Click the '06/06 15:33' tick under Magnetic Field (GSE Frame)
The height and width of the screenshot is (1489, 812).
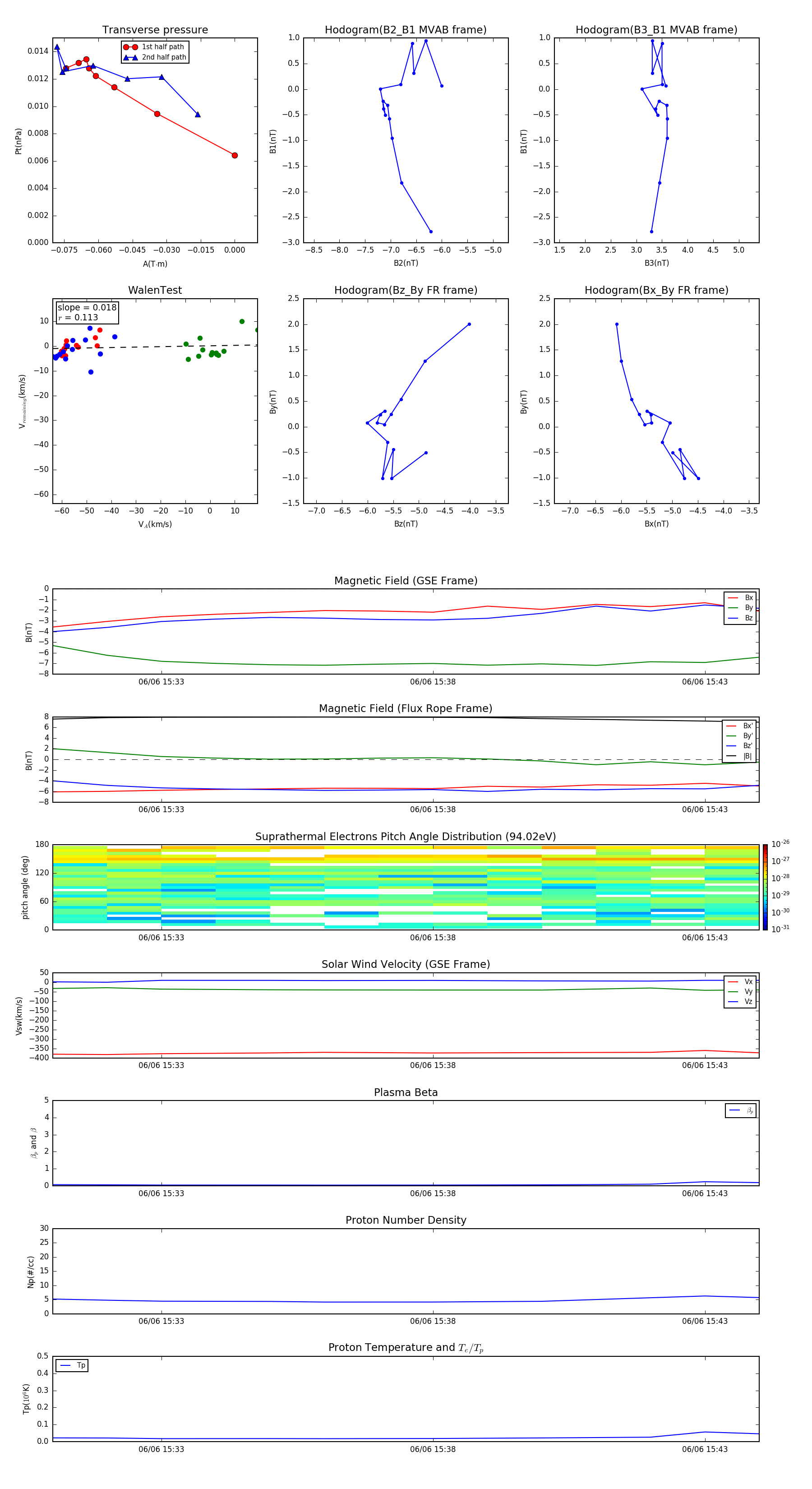(161, 681)
